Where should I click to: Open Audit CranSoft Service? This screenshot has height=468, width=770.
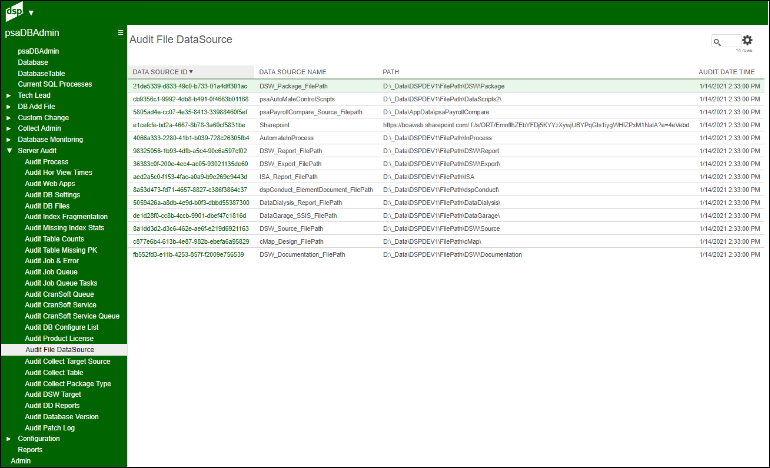pyautogui.click(x=60, y=305)
